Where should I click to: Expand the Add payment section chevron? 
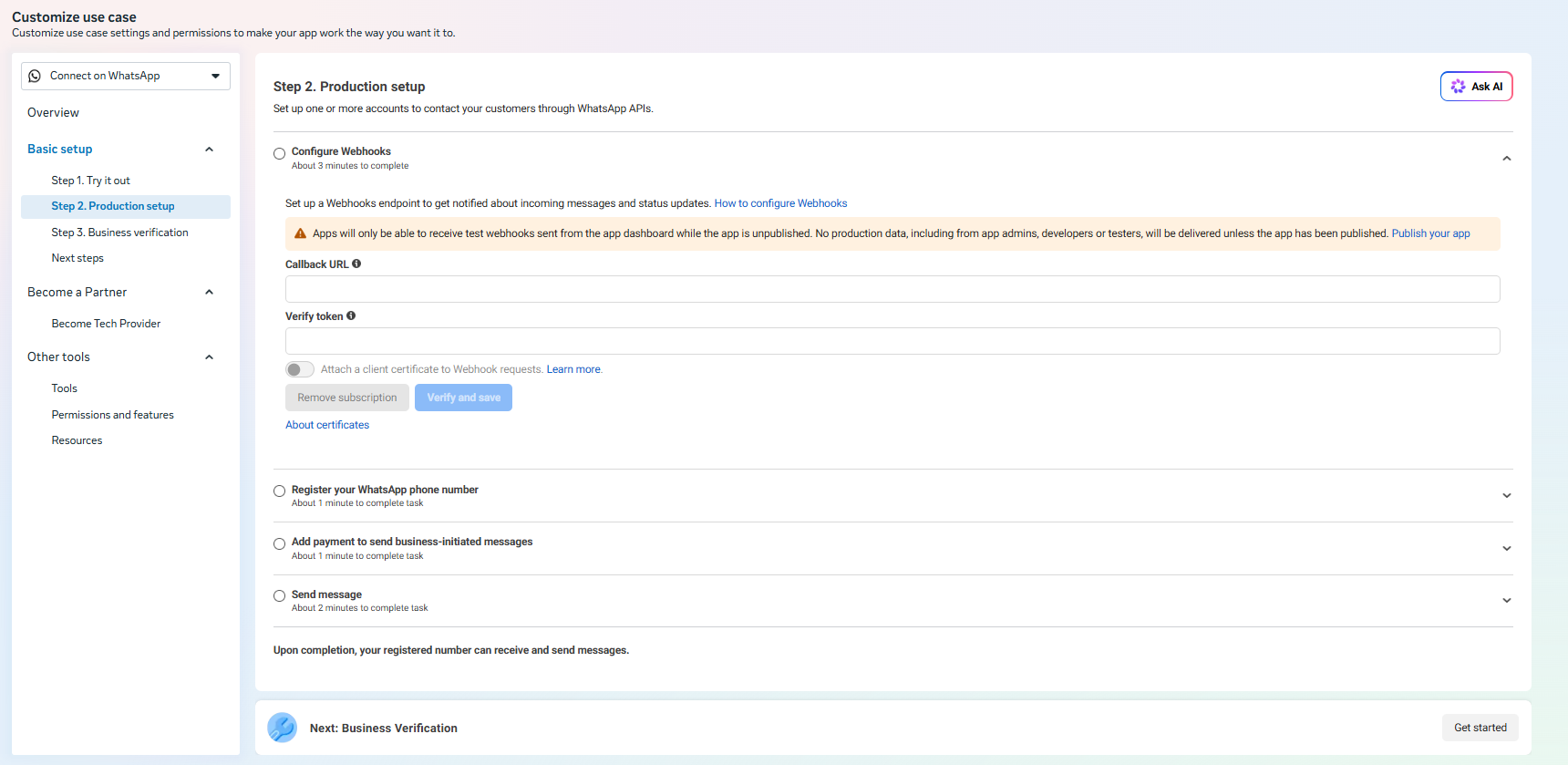click(1507, 549)
